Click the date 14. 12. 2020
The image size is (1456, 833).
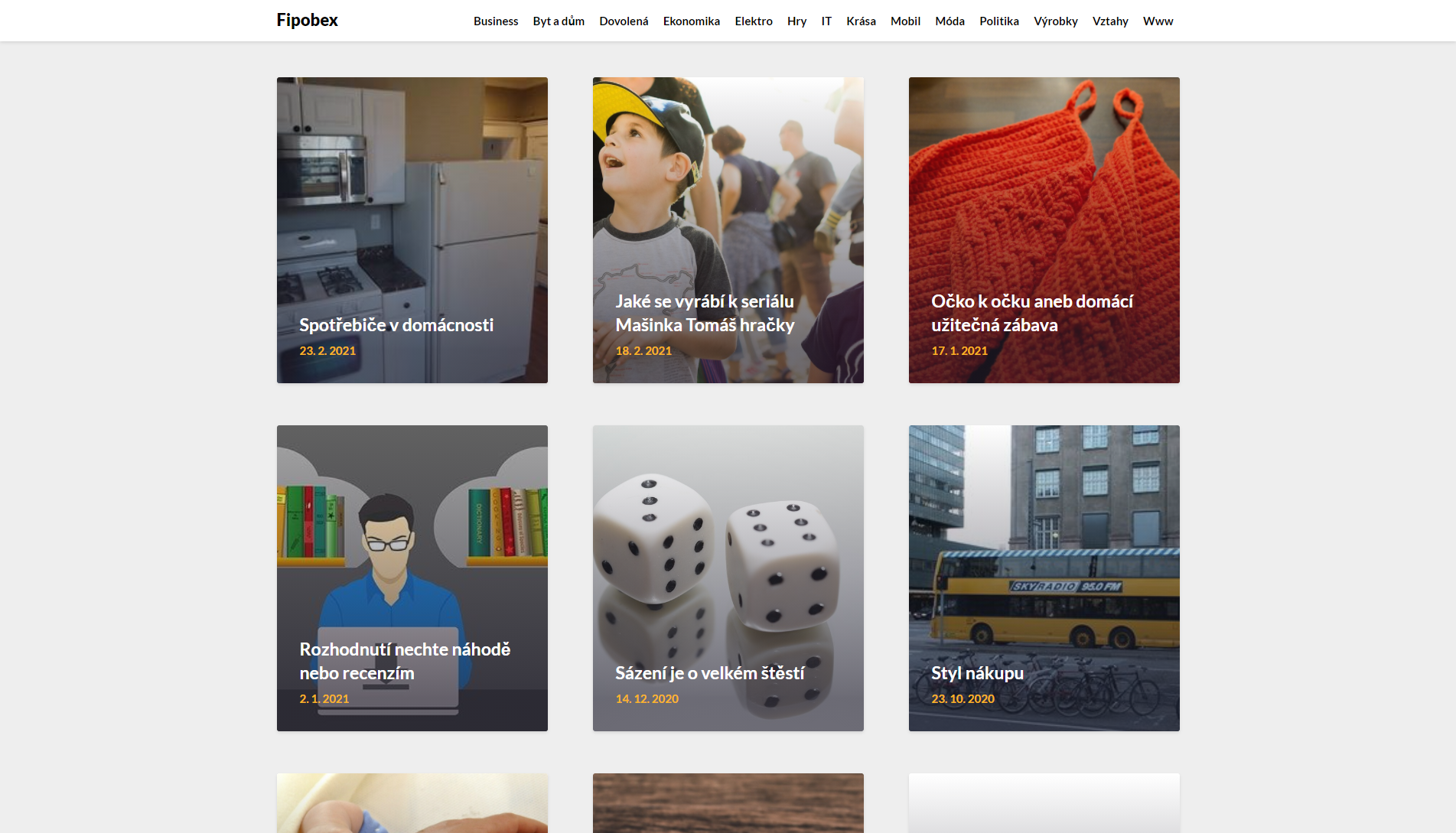pos(647,698)
